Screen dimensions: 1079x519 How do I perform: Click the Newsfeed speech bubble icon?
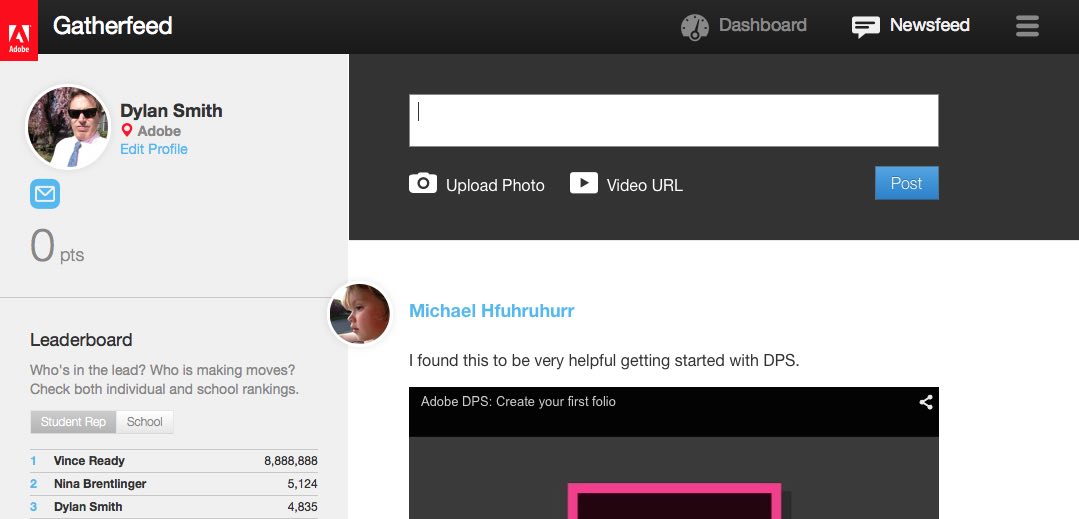865,27
